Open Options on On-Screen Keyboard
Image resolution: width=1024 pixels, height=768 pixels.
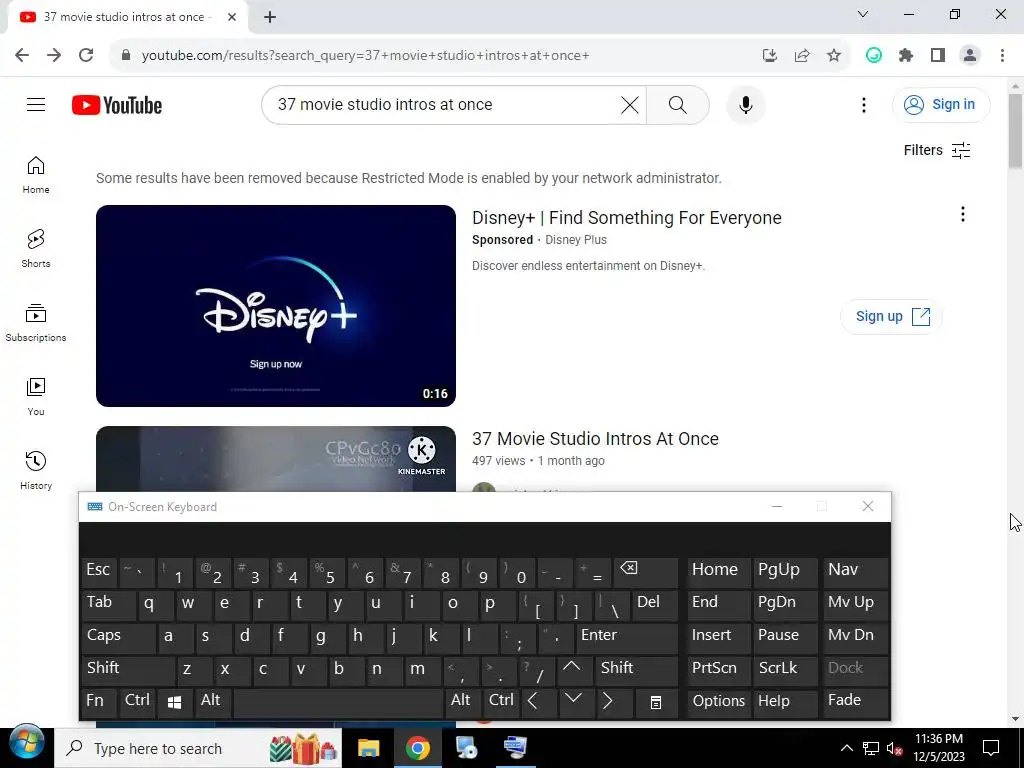pos(718,701)
